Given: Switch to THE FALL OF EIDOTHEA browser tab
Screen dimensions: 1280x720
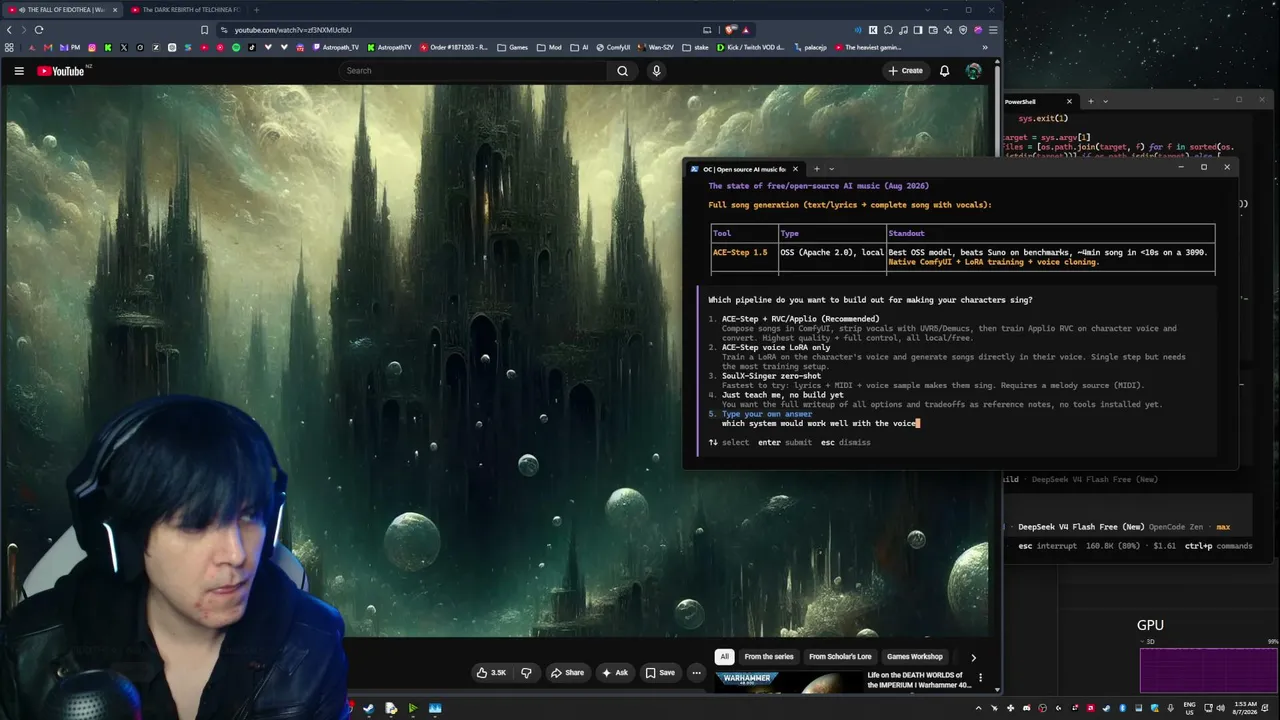Looking at the screenshot, I should pos(62,10).
